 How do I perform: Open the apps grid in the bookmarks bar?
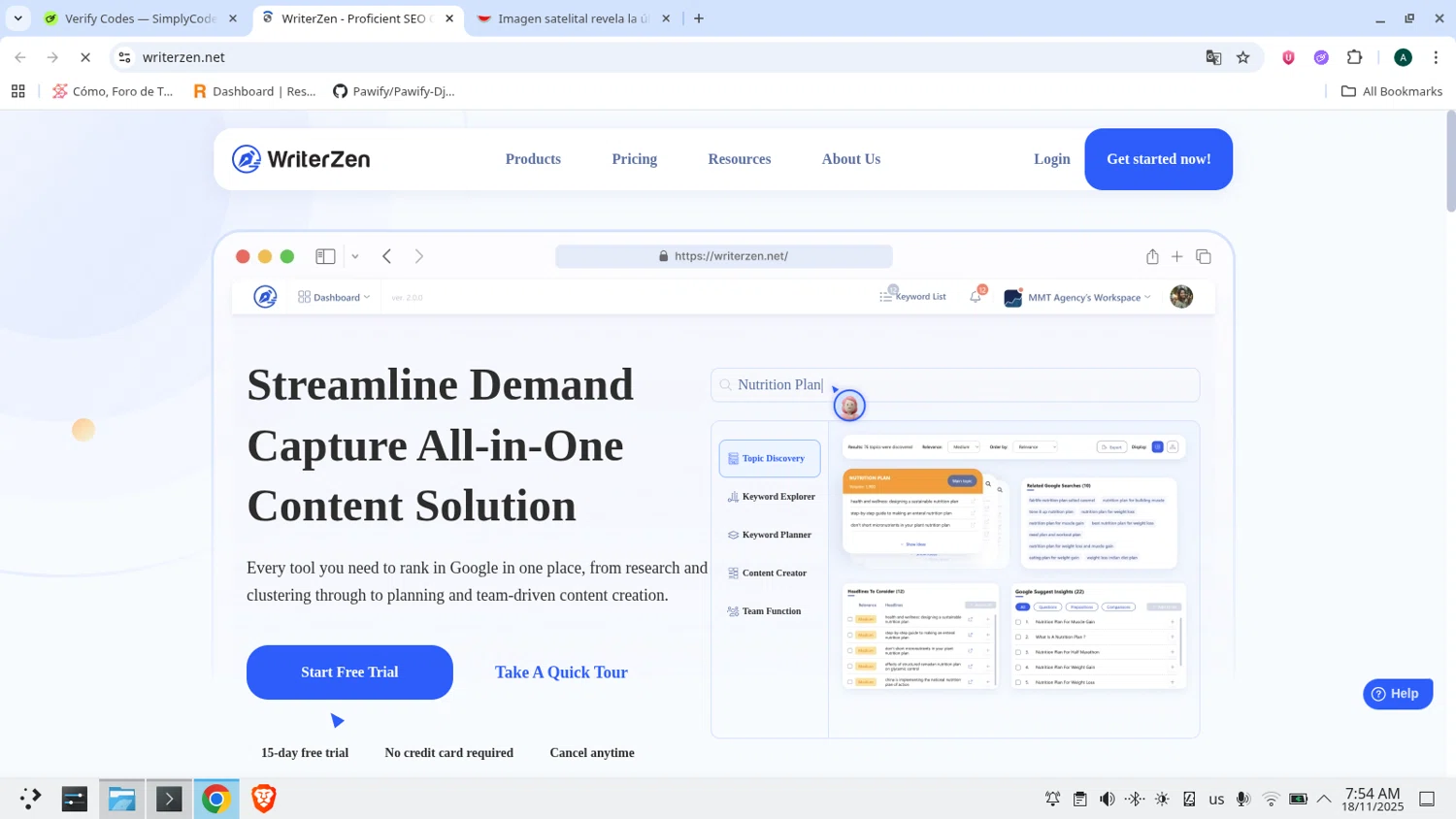[17, 91]
